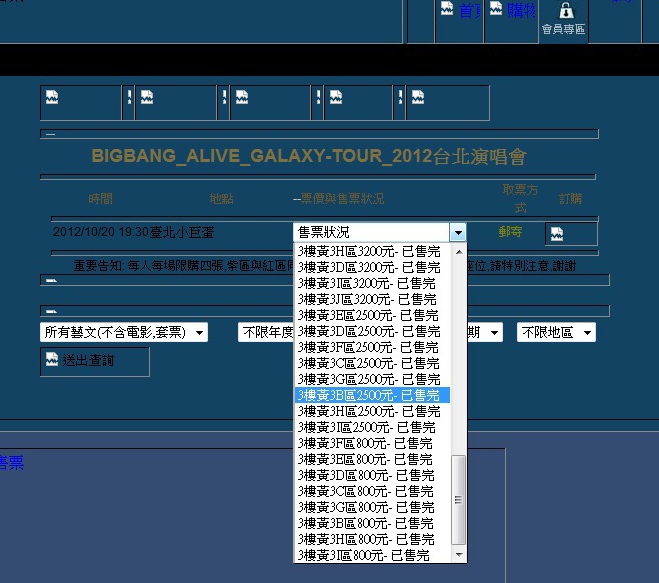Select option 3樓黃3D區3200元 已售完
Image resolution: width=659 pixels, height=583 pixels.
(x=372, y=267)
